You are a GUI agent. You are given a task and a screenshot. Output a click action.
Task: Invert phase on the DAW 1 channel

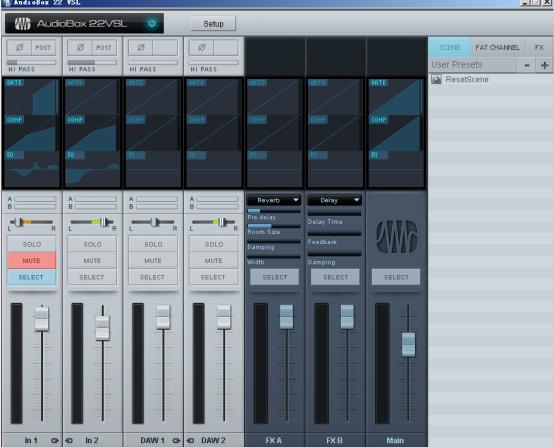coord(141,47)
